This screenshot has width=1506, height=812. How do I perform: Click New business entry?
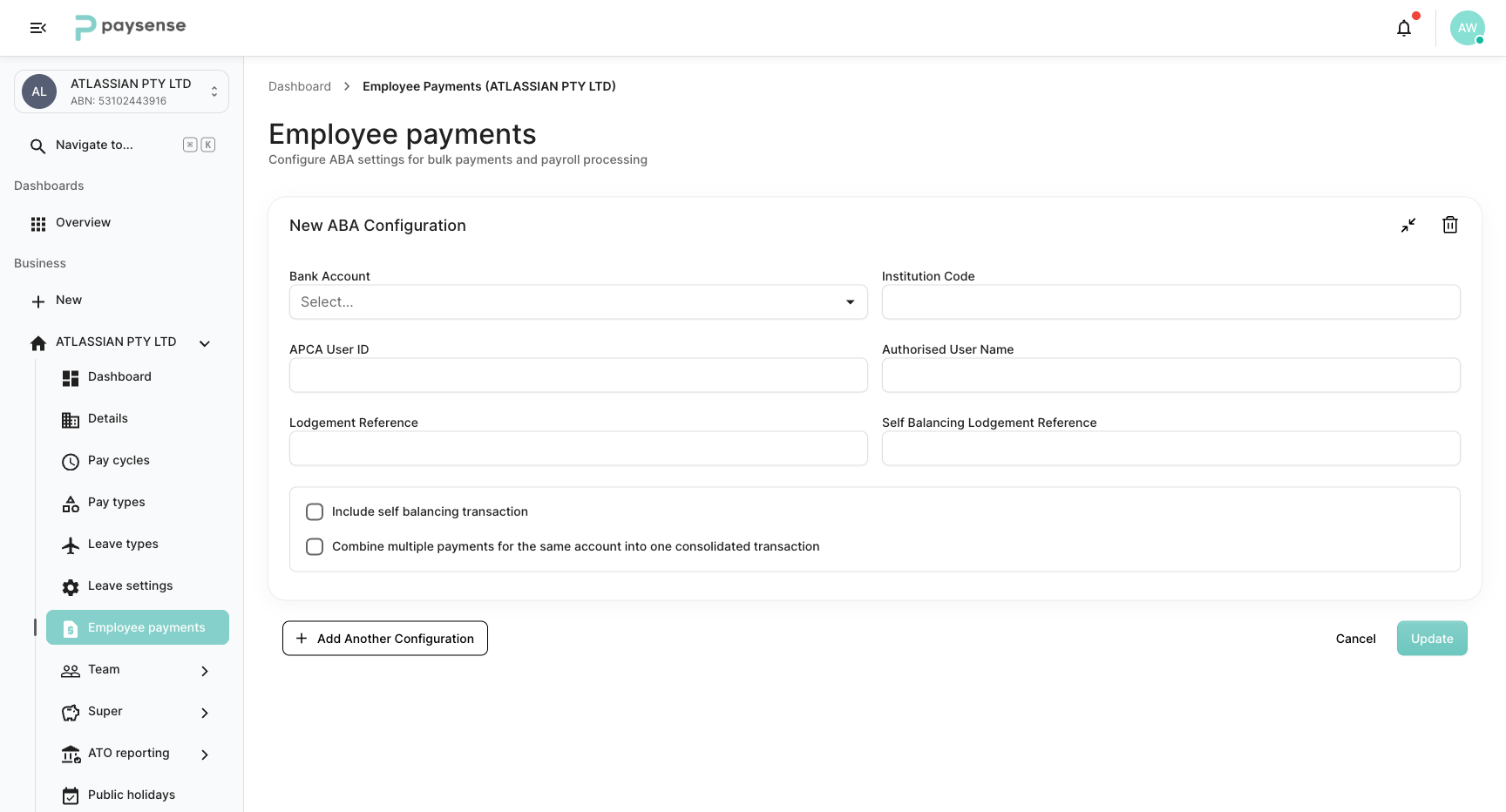click(122, 301)
